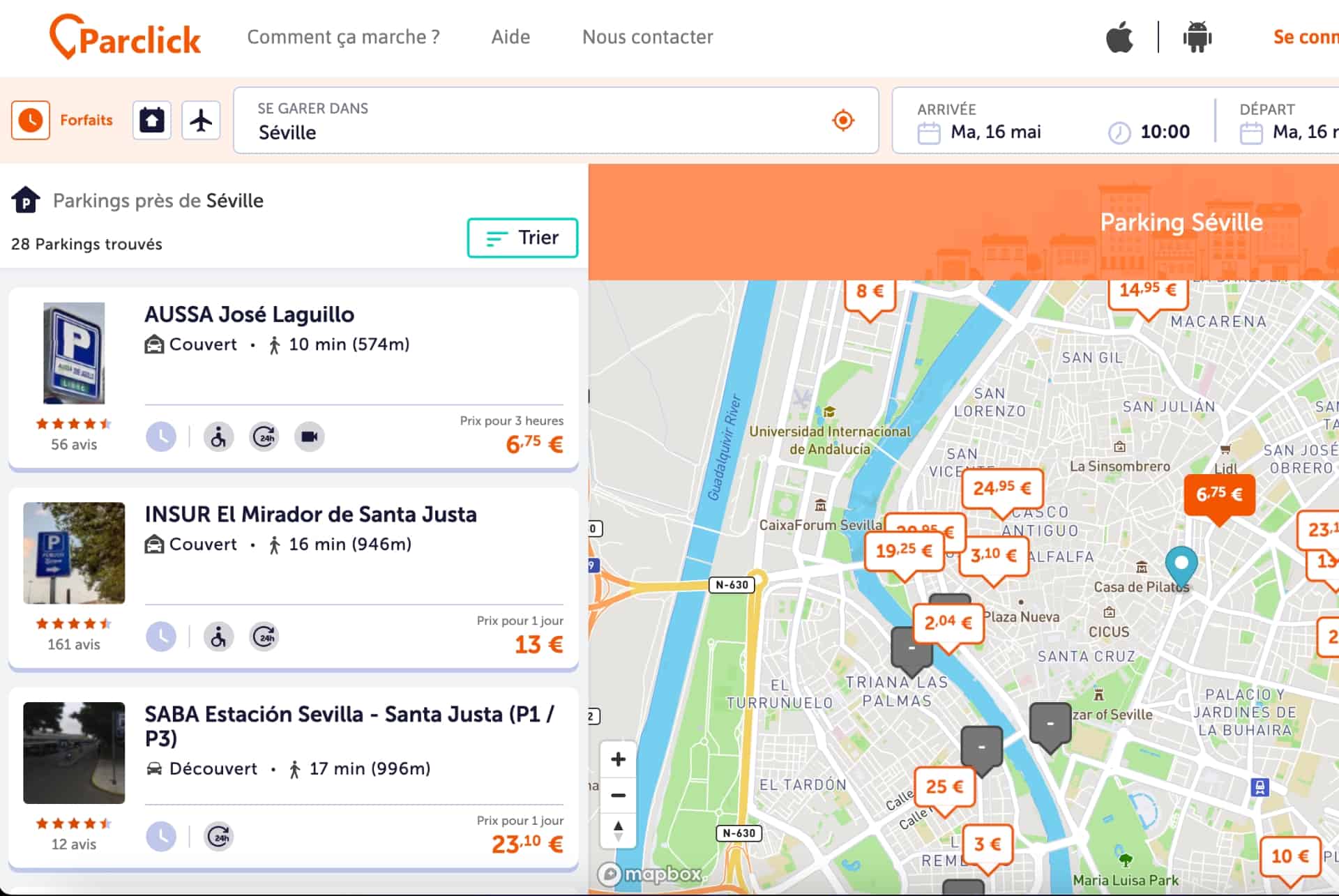This screenshot has height=896, width=1339.
Task: Click clock icon on AUSSA José Laguillo card
Action: click(x=161, y=437)
